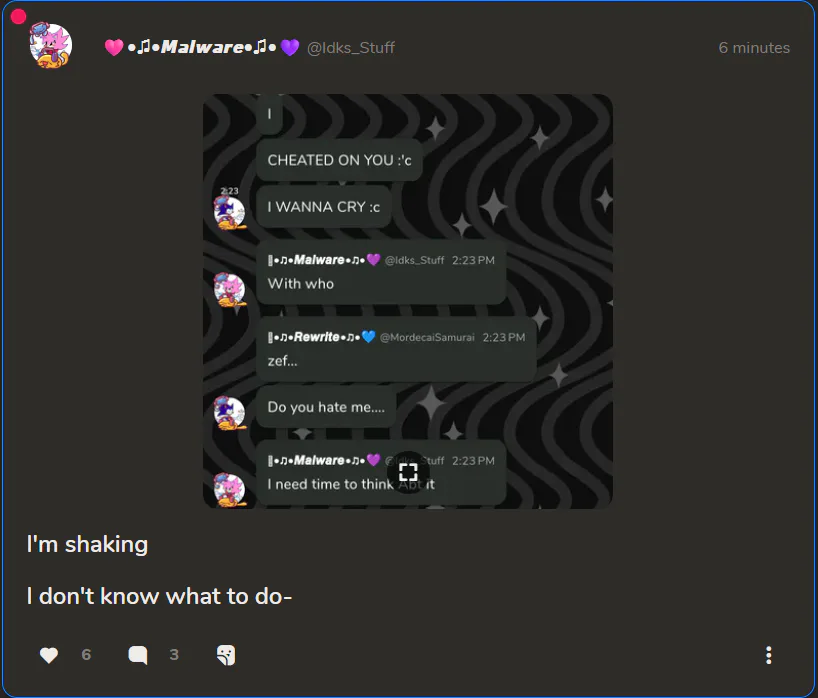Click the red dot at the top-left corner
The height and width of the screenshot is (698, 818).
[18, 17]
